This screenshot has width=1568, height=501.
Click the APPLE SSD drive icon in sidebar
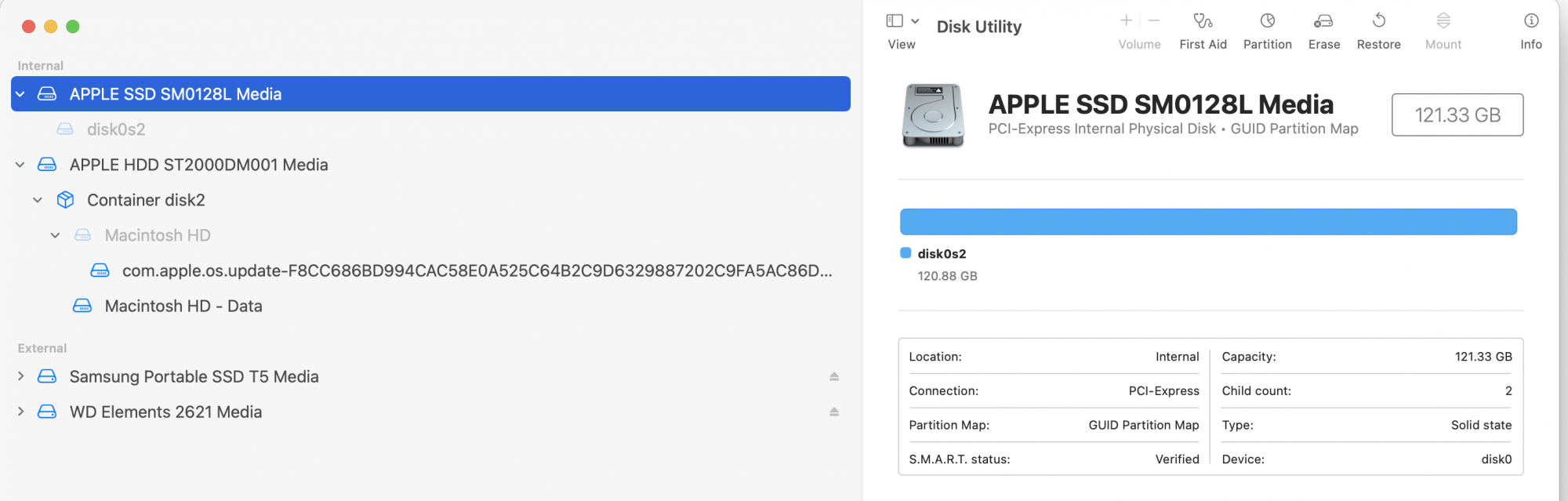click(x=47, y=94)
